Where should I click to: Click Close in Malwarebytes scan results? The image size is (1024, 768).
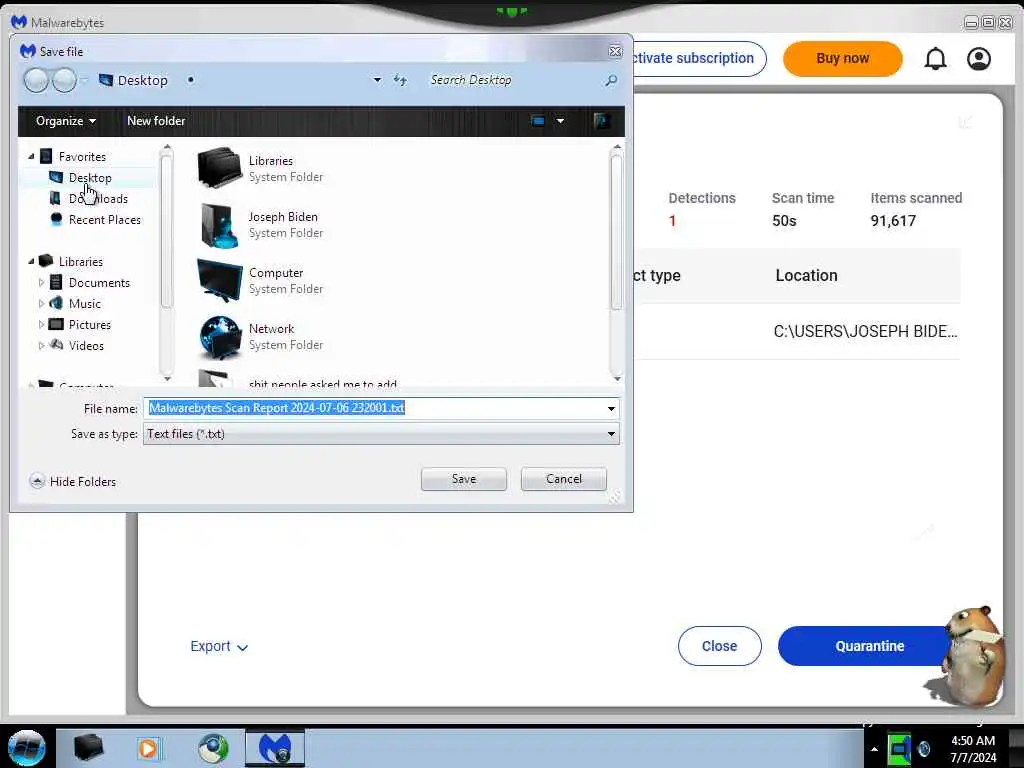(720, 646)
